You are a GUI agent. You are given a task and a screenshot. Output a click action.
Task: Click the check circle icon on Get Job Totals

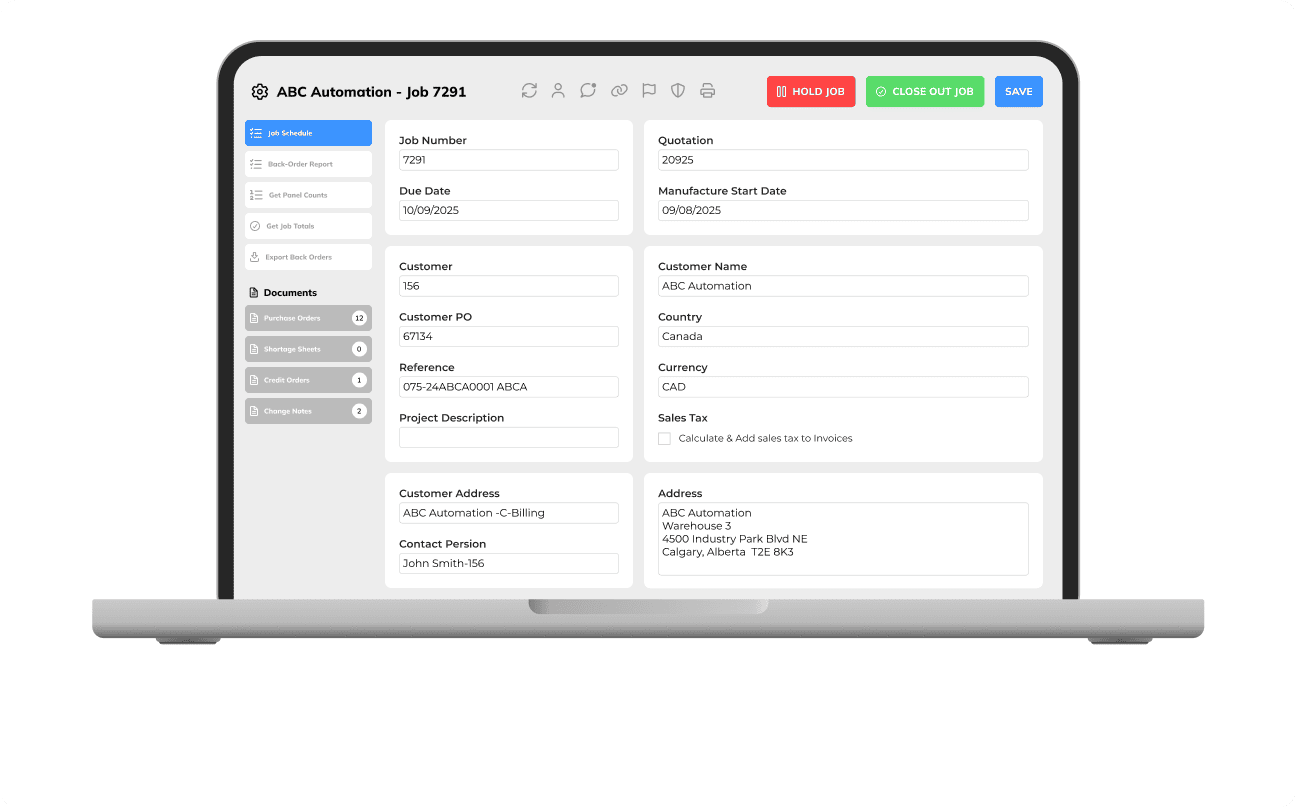255,226
